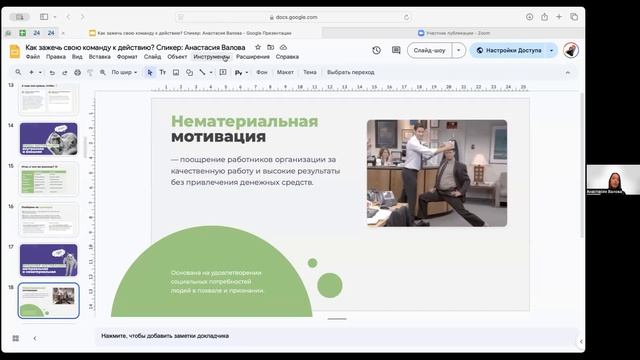Open the 'Объект' menu
Viewport: 640px width, 360px height.
pos(177,57)
